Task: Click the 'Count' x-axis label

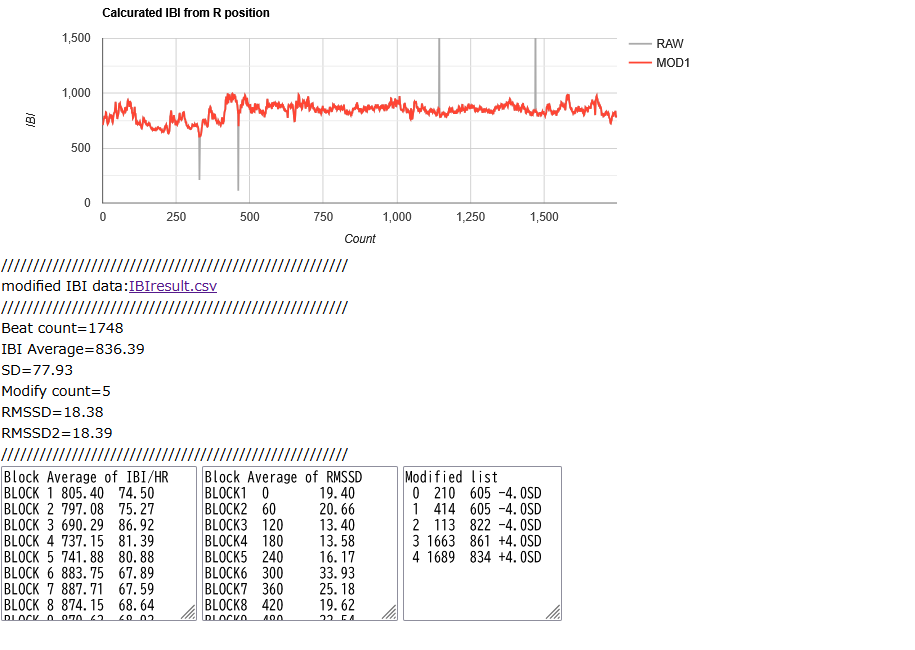Action: pos(360,239)
